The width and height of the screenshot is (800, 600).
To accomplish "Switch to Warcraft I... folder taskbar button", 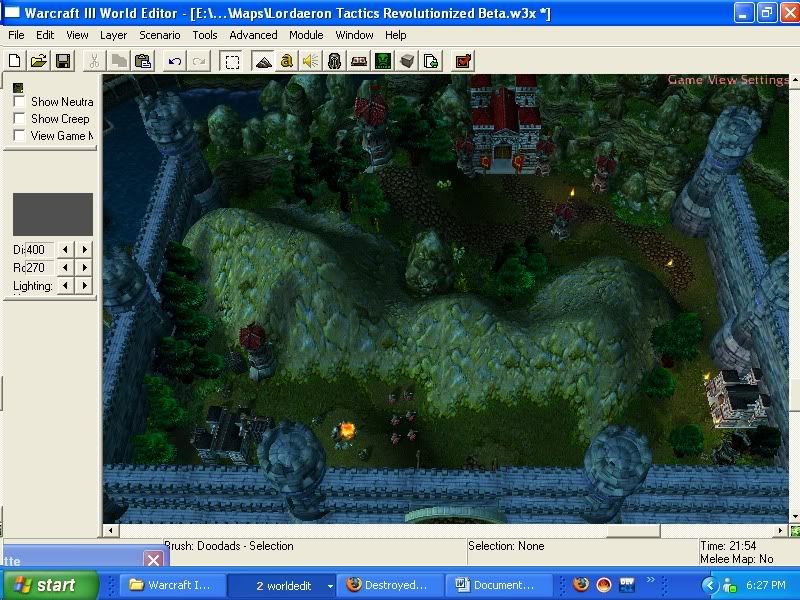I will [172, 585].
